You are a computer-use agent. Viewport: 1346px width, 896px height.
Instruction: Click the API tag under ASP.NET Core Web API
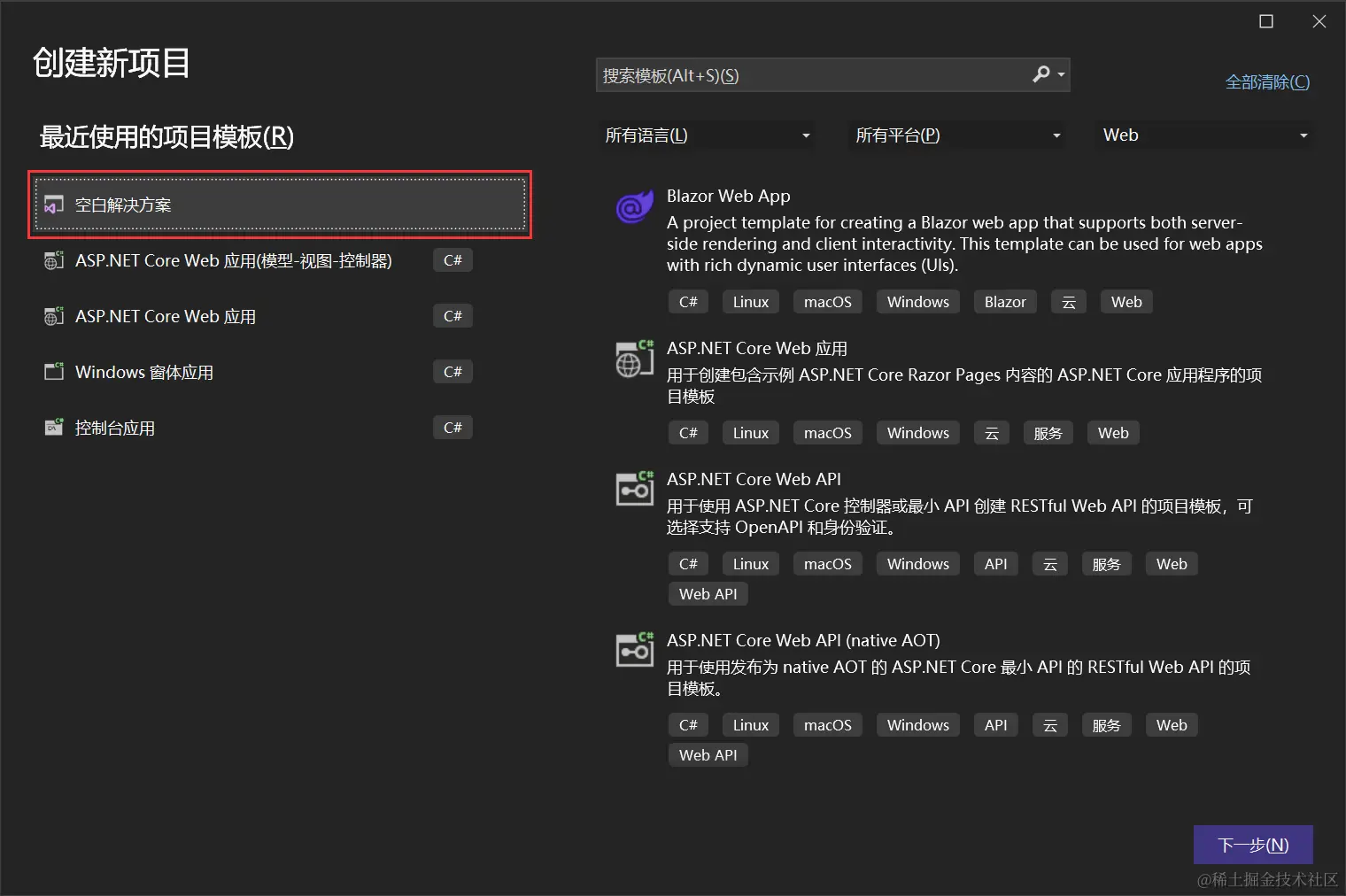(x=996, y=564)
